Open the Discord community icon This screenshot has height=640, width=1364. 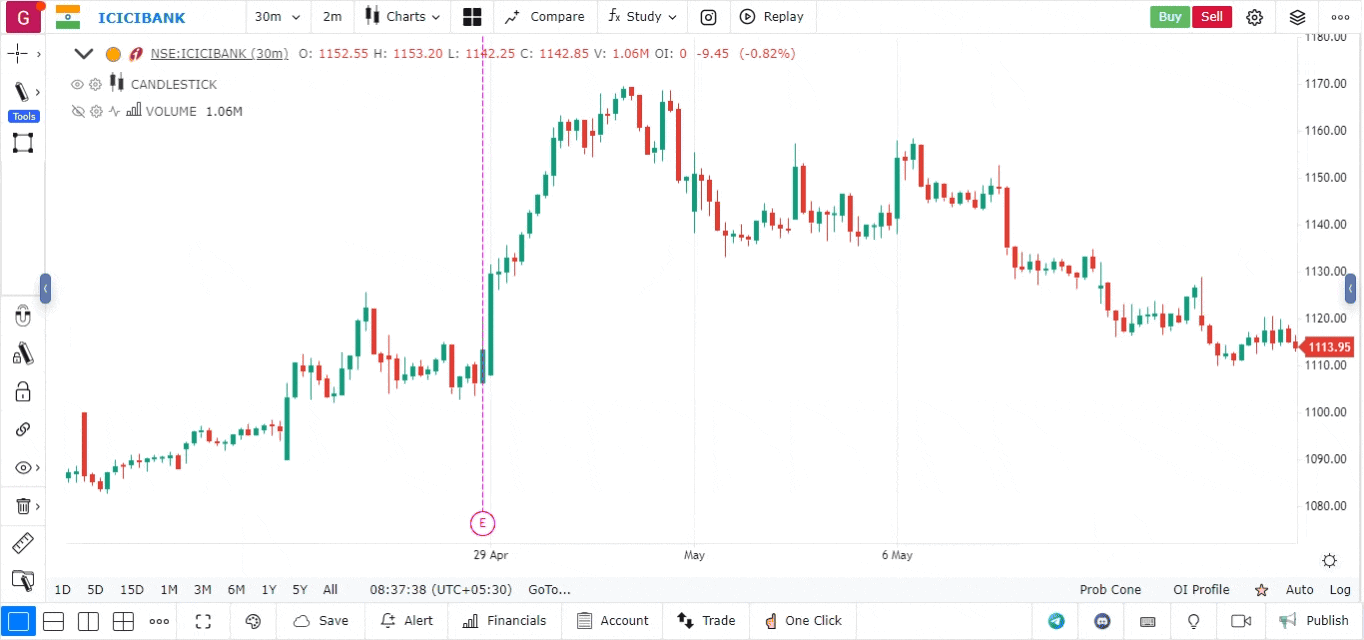pyautogui.click(x=1102, y=621)
